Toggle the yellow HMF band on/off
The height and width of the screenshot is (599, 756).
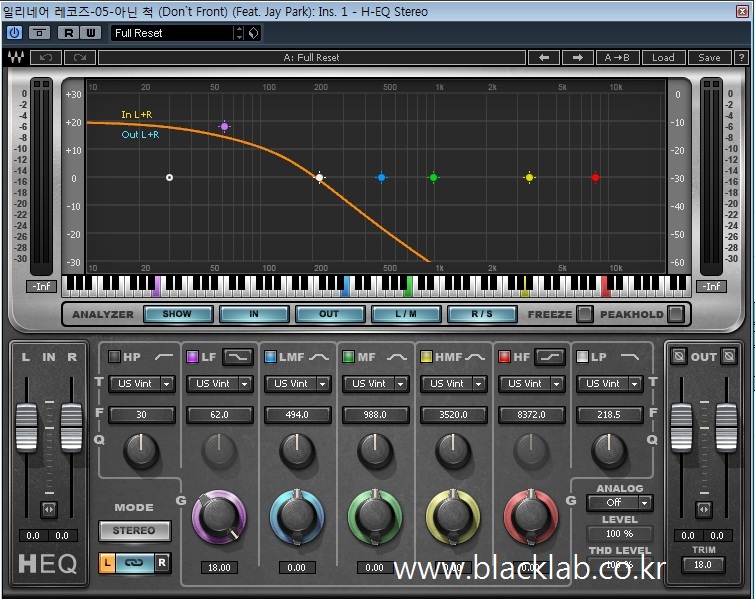pos(426,357)
